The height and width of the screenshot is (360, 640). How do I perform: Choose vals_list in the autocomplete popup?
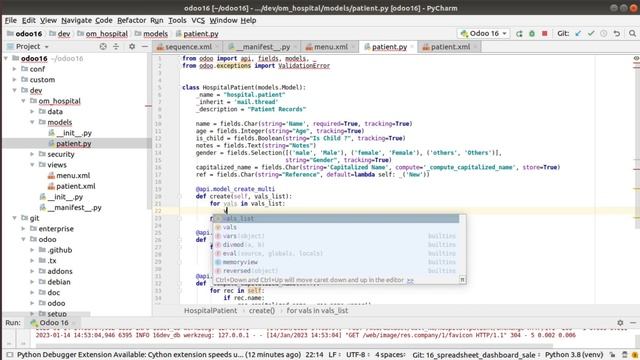click(x=336, y=218)
